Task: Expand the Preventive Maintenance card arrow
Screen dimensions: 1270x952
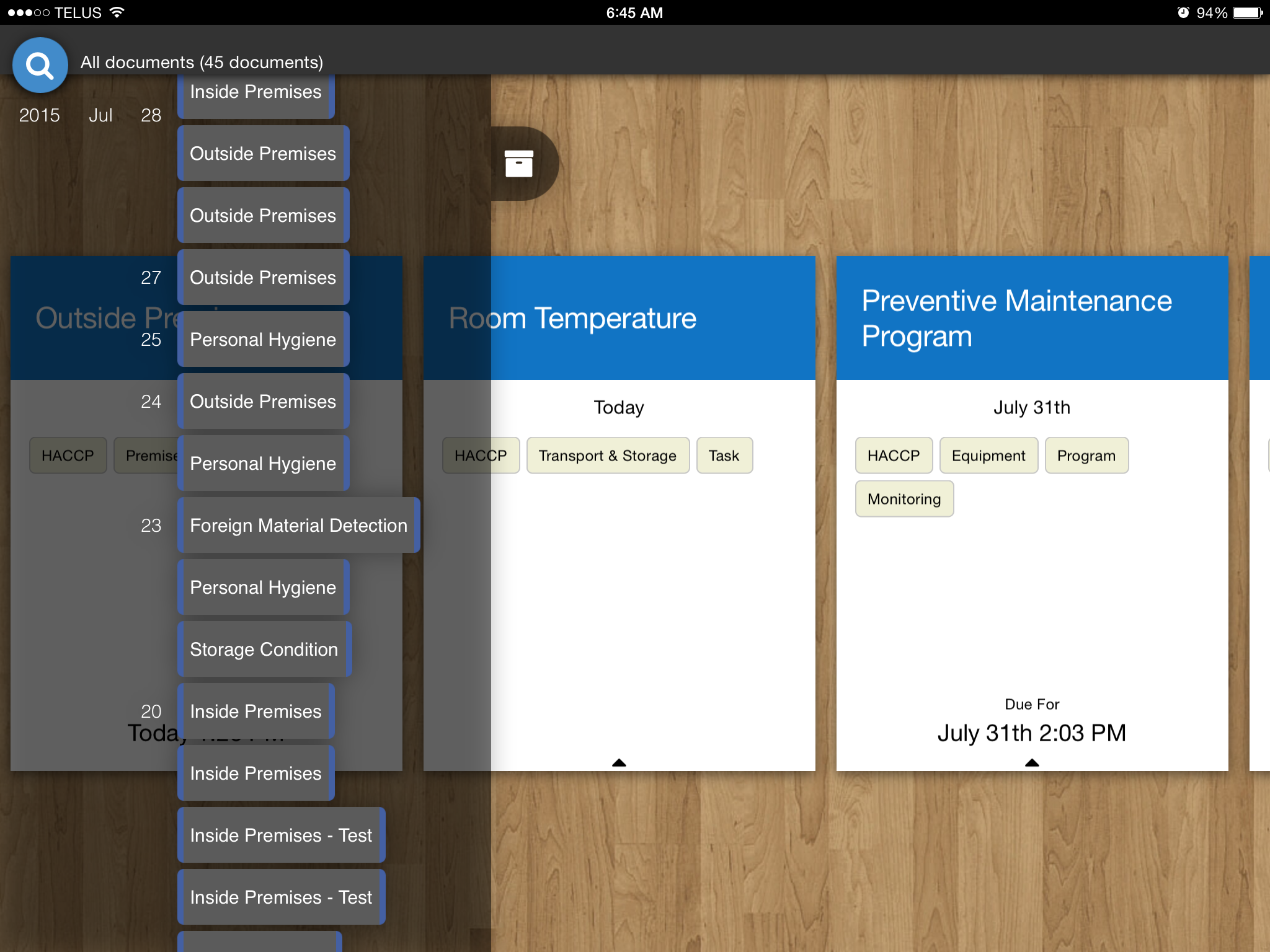Action: [x=1032, y=762]
